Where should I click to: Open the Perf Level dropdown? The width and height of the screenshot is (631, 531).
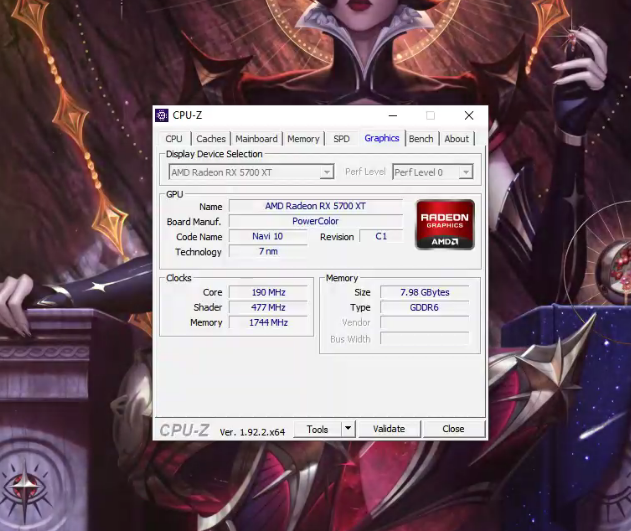tap(466, 172)
